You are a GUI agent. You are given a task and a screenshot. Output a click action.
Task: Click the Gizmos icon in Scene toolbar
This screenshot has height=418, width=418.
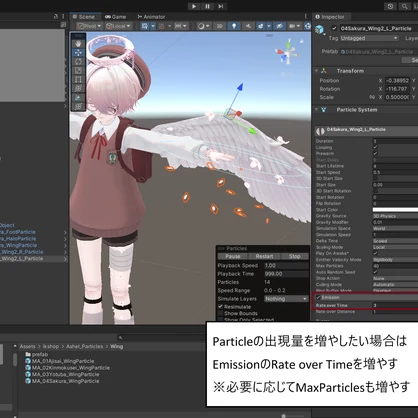(x=307, y=26)
